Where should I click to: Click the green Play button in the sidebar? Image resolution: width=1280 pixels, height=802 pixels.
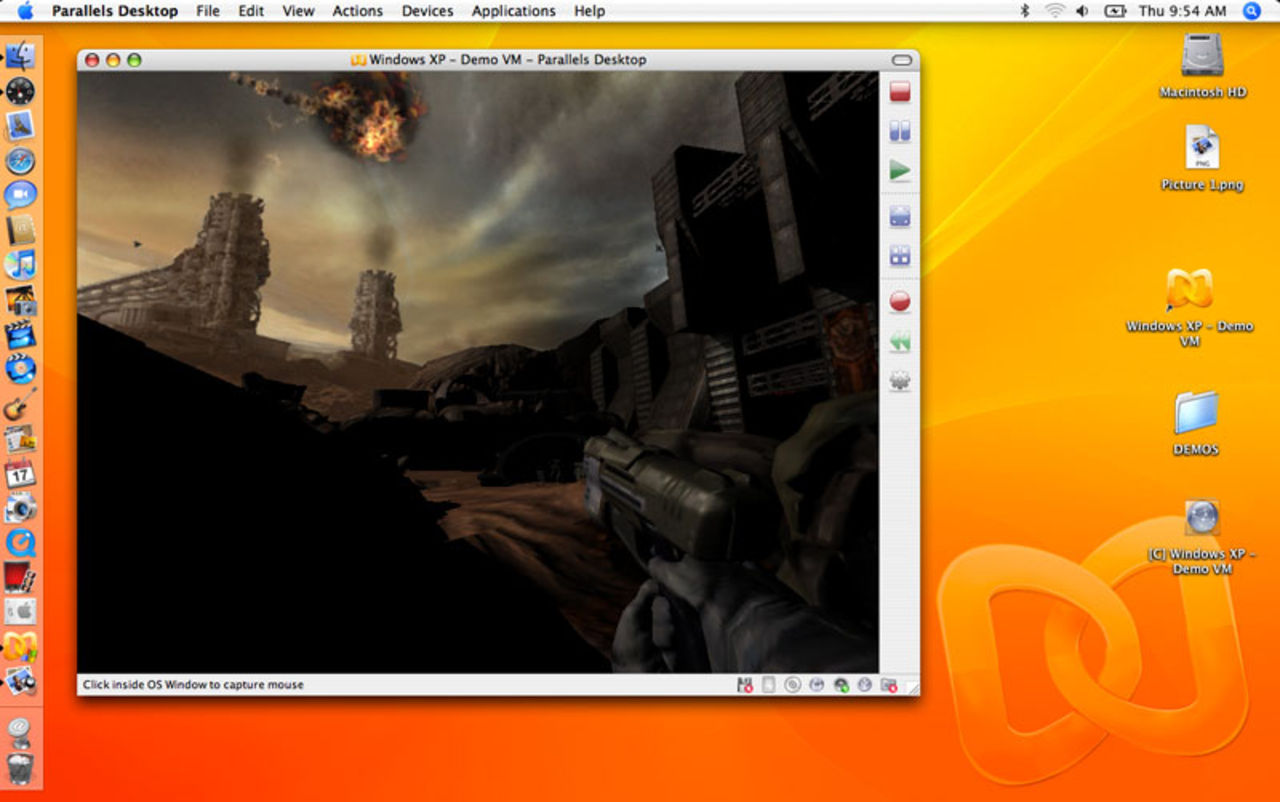tap(899, 170)
